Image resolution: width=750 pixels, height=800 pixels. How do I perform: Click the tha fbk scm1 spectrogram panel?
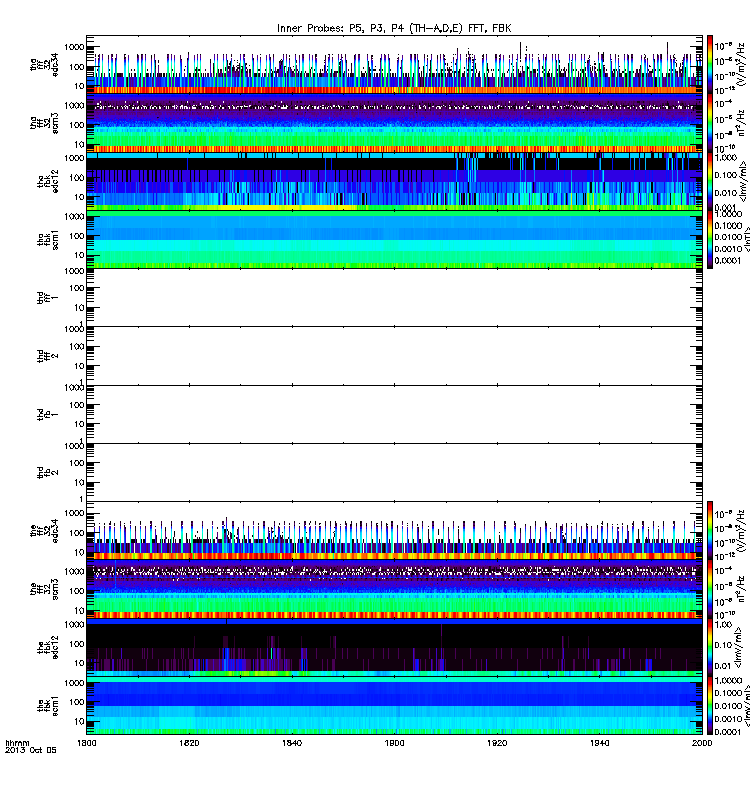click(x=394, y=239)
